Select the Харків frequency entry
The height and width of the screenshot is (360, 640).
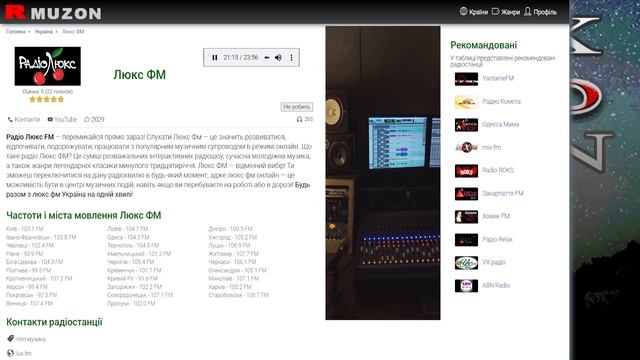(230, 287)
